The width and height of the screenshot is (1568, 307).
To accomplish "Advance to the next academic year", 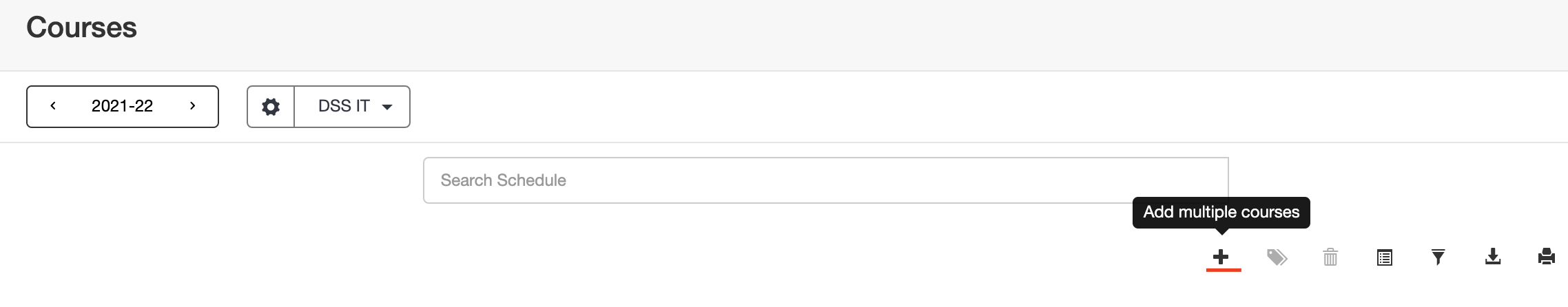I will coord(193,106).
